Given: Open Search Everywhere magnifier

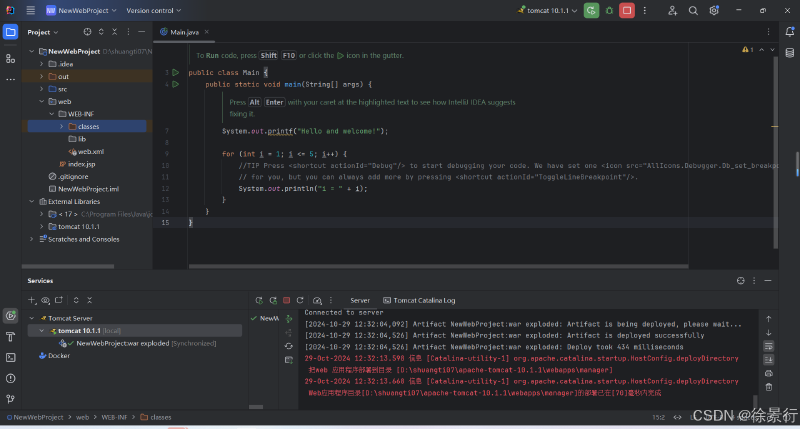Looking at the screenshot, I should click(693, 10).
